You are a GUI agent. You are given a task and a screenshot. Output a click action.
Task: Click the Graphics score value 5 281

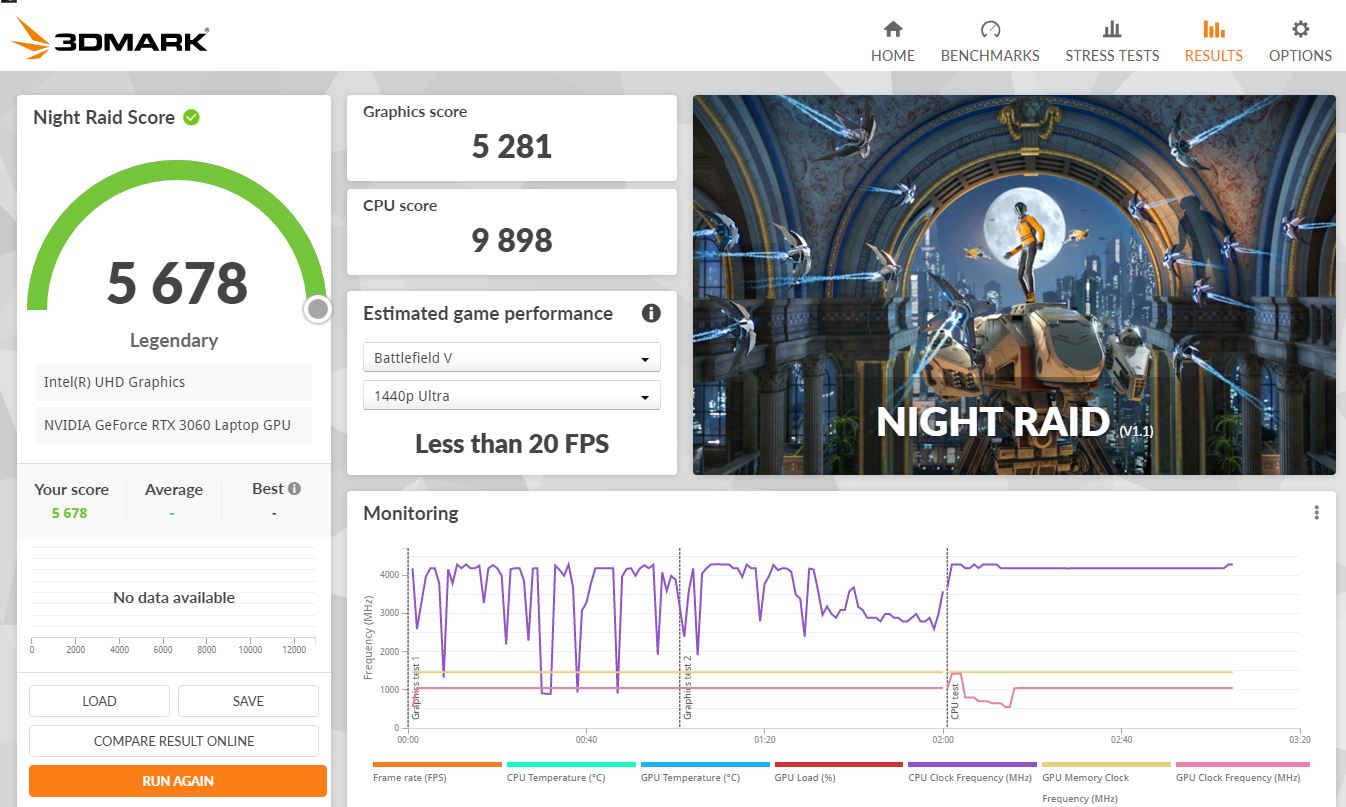512,147
